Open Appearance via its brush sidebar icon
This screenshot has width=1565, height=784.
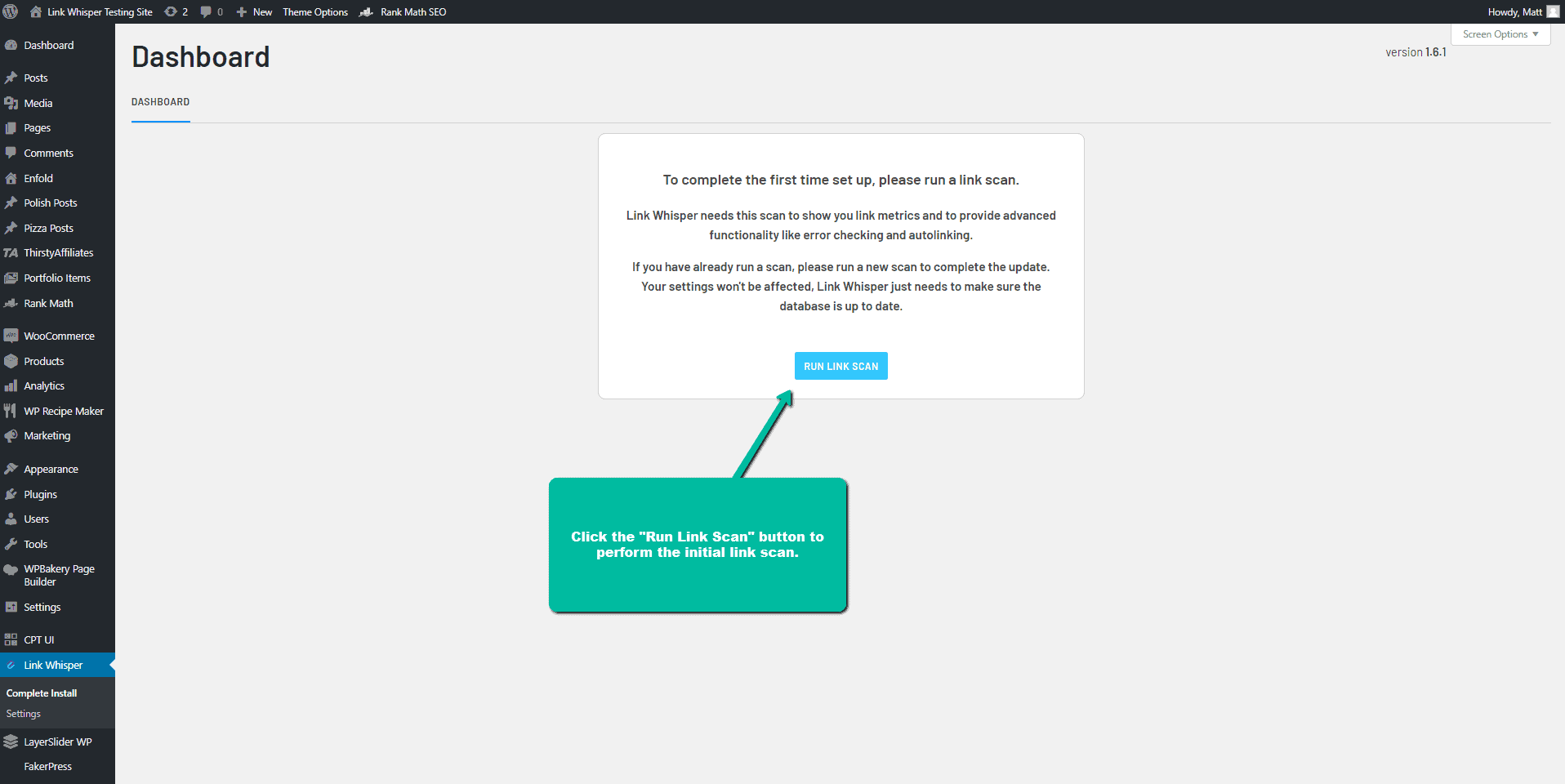tap(11, 468)
